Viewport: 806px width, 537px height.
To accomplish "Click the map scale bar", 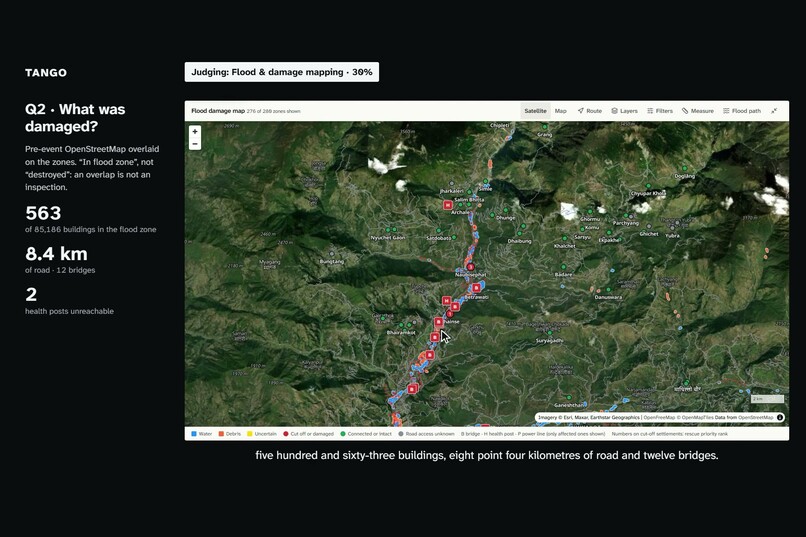I will (767, 399).
